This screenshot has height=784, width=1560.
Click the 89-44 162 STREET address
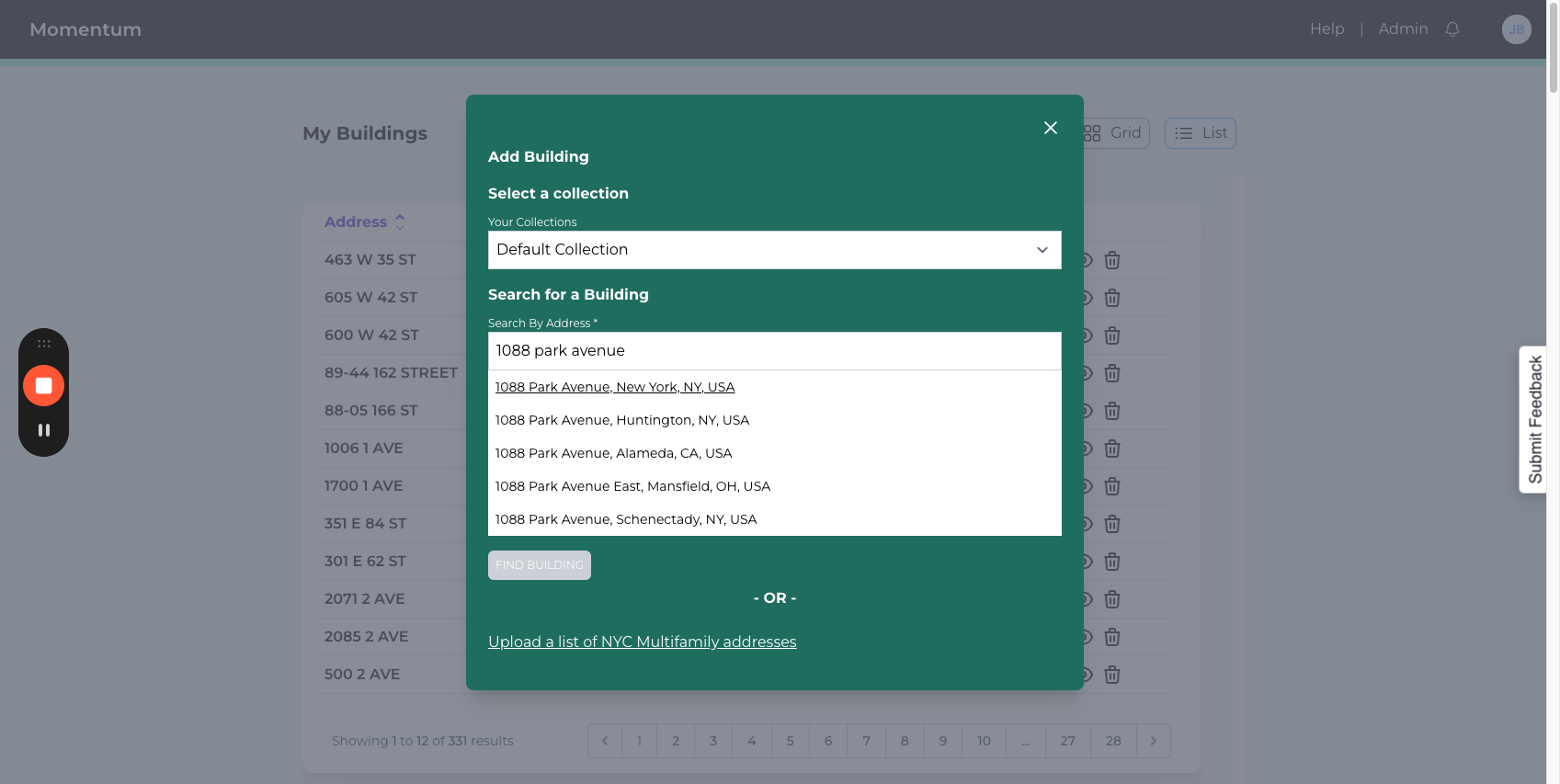tap(391, 373)
